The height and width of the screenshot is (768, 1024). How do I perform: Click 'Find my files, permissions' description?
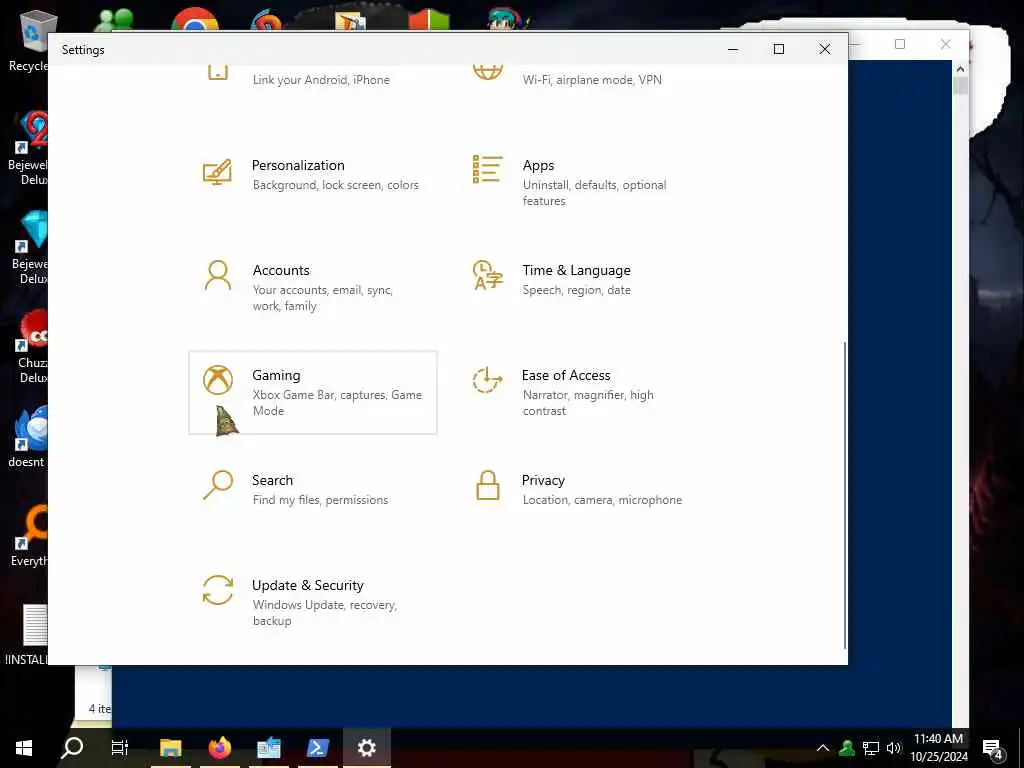point(320,500)
